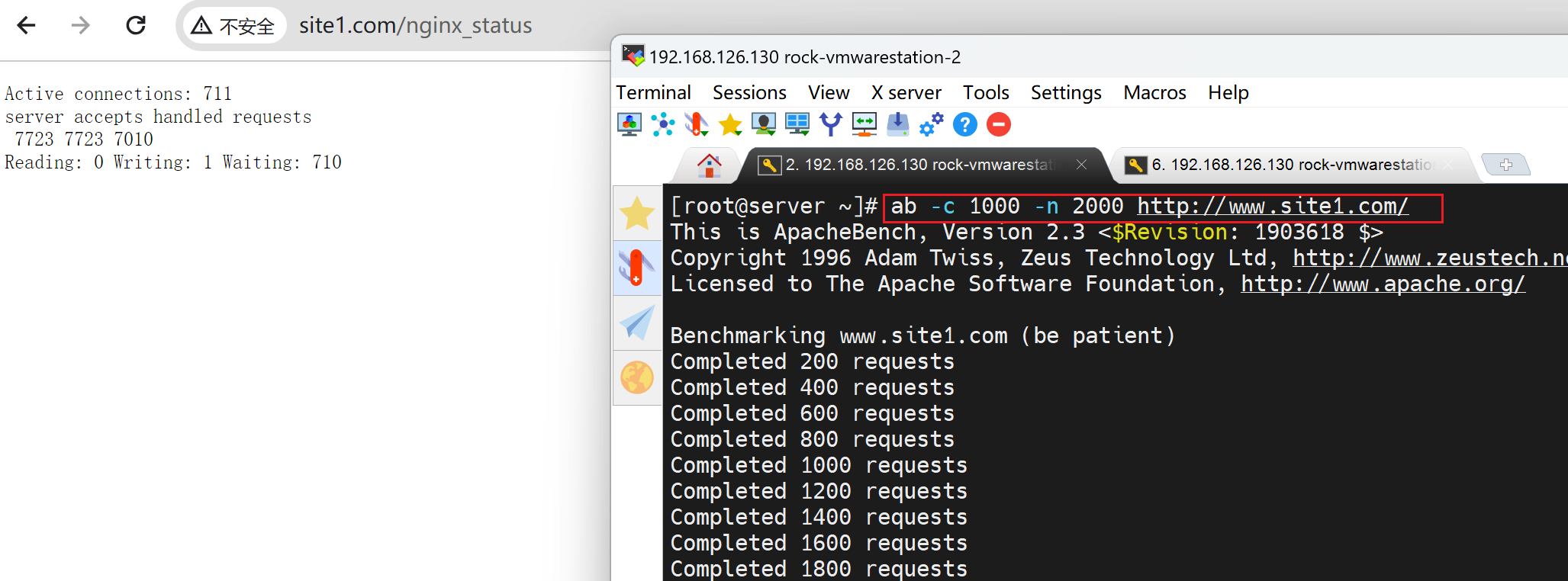Expand the Sessions user-monitor toolbar dropdown
The height and width of the screenshot is (581, 1568).
(x=763, y=124)
